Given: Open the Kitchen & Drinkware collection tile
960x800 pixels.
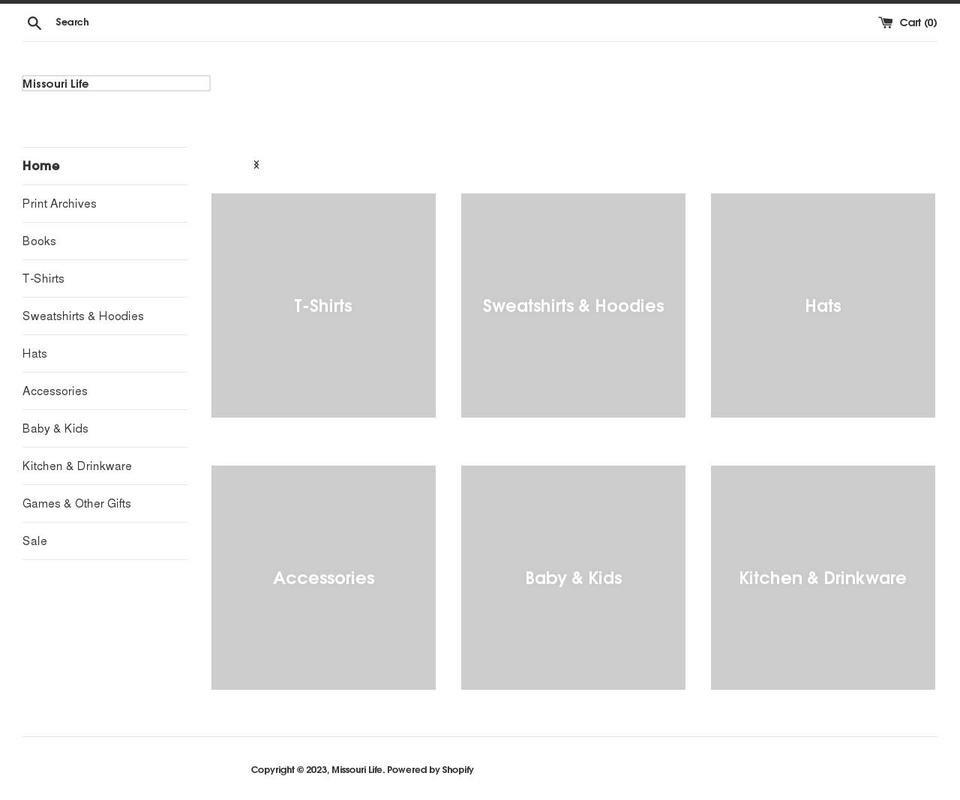Looking at the screenshot, I should point(823,578).
